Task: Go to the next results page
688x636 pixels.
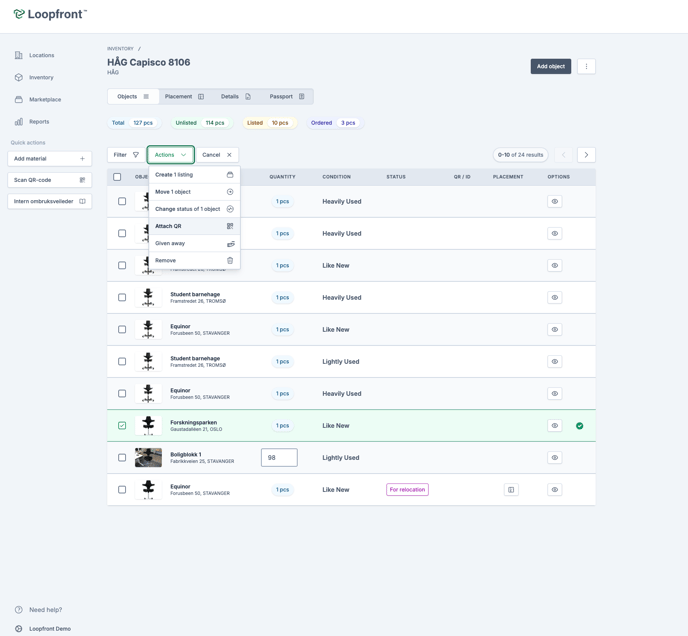Action: point(586,155)
